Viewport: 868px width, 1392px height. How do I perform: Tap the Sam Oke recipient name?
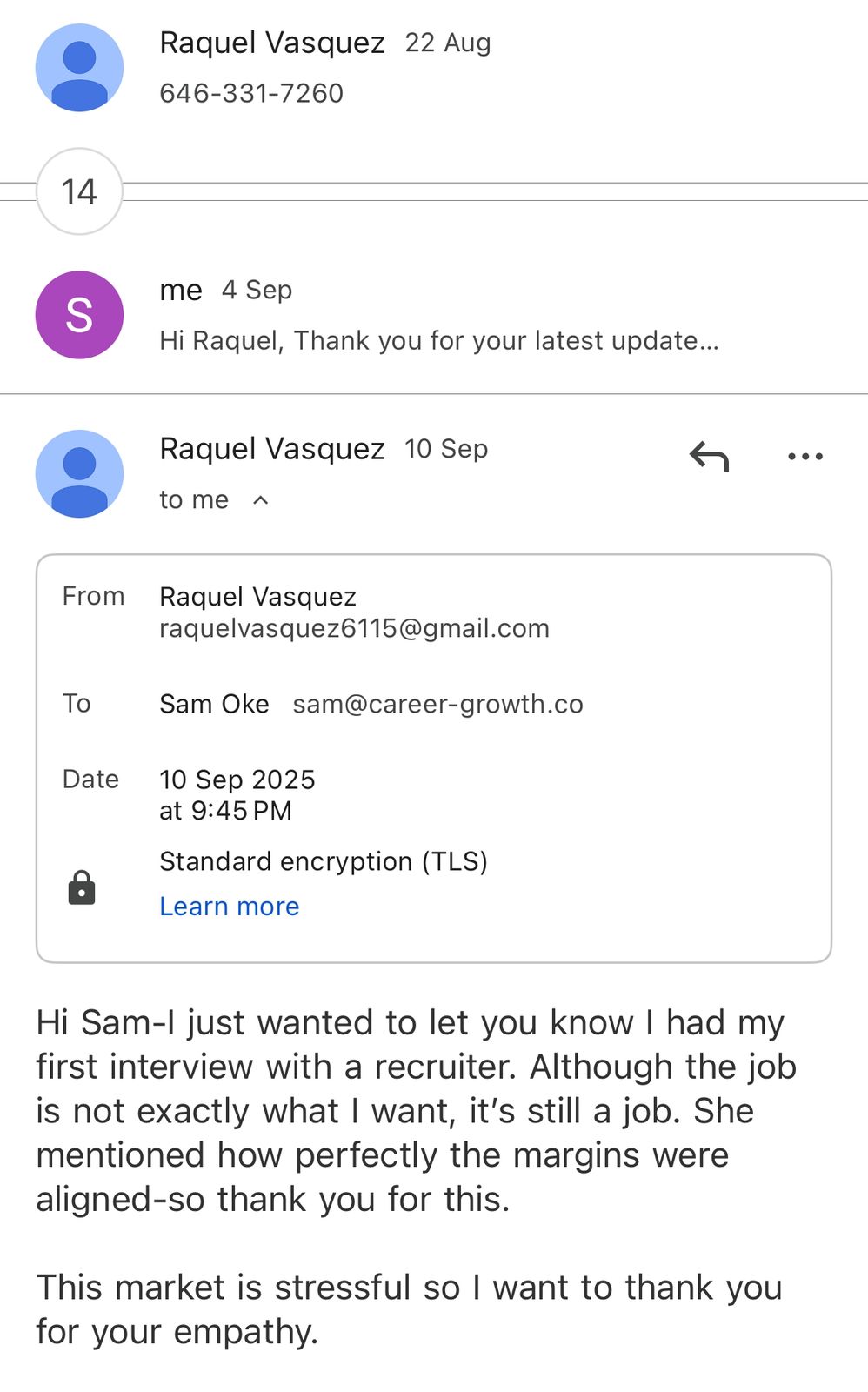click(x=214, y=704)
